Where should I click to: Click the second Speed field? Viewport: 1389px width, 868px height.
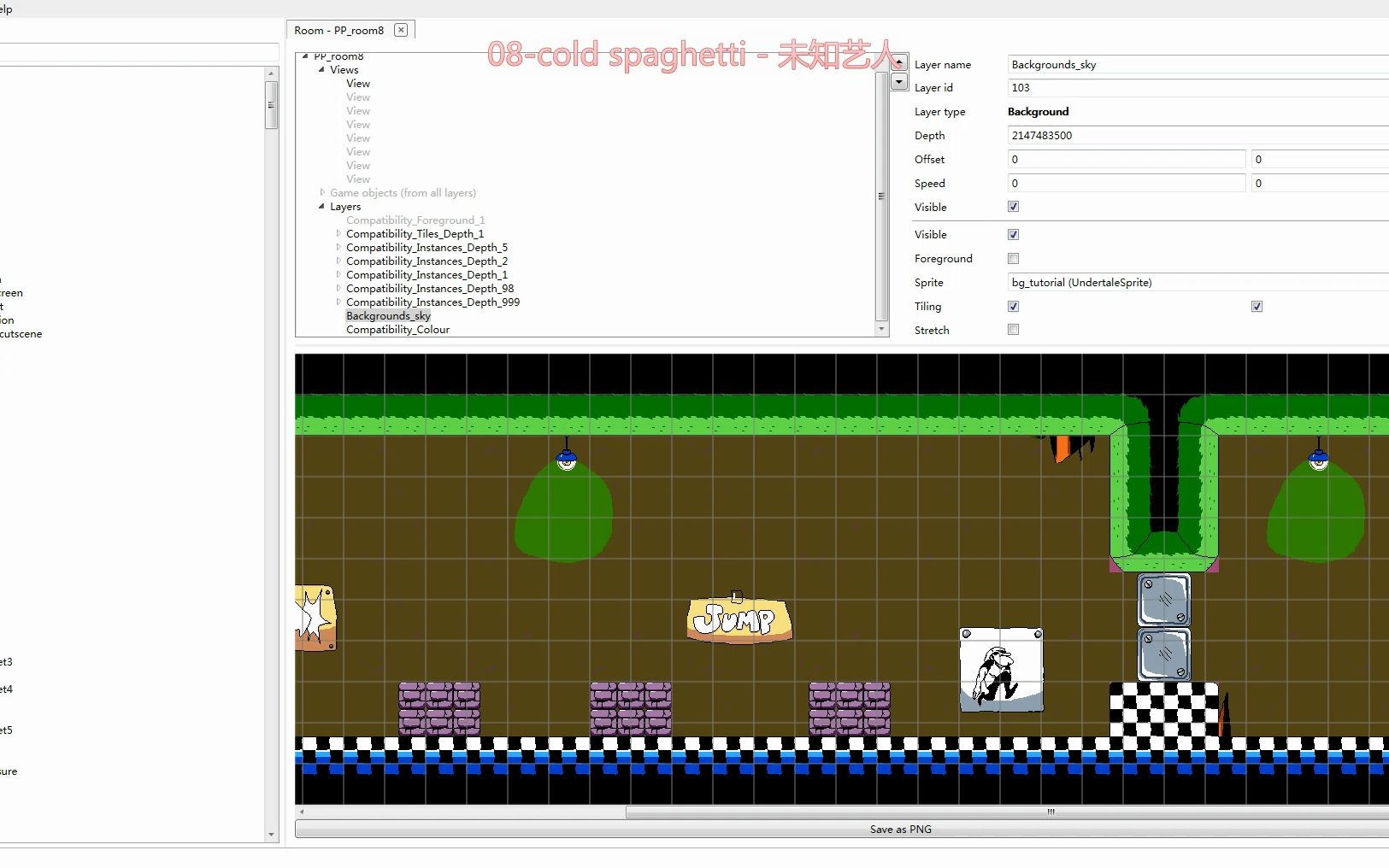(1320, 183)
